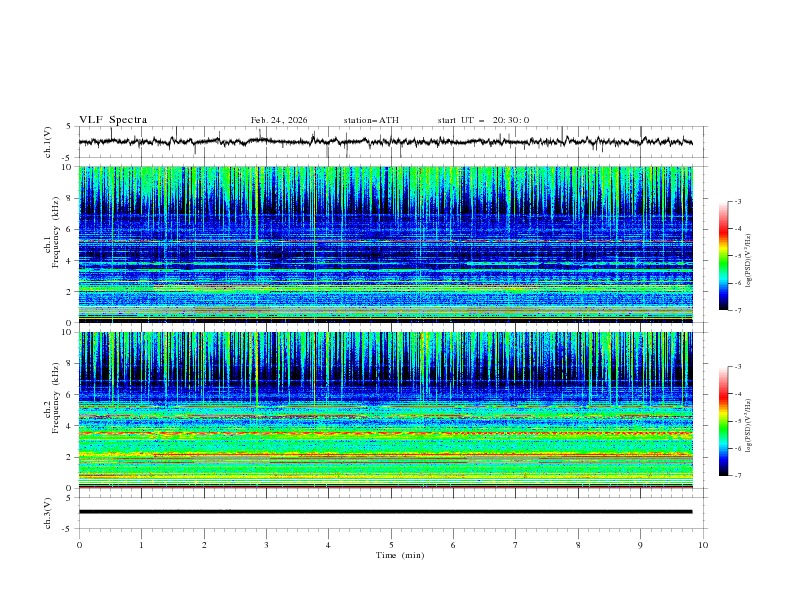Click the ch.1 PSD color scale bar

pyautogui.click(x=723, y=256)
